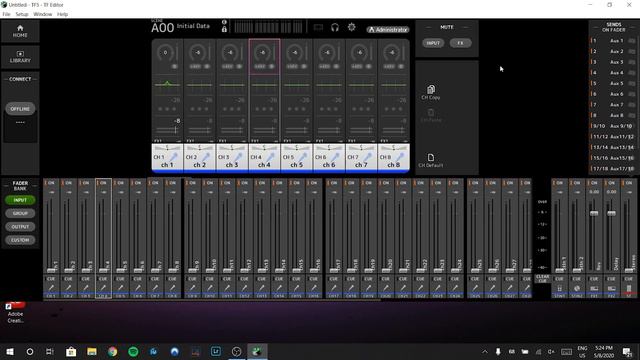
Task: Click the ch 1 microphone name tile
Action: click(167, 158)
